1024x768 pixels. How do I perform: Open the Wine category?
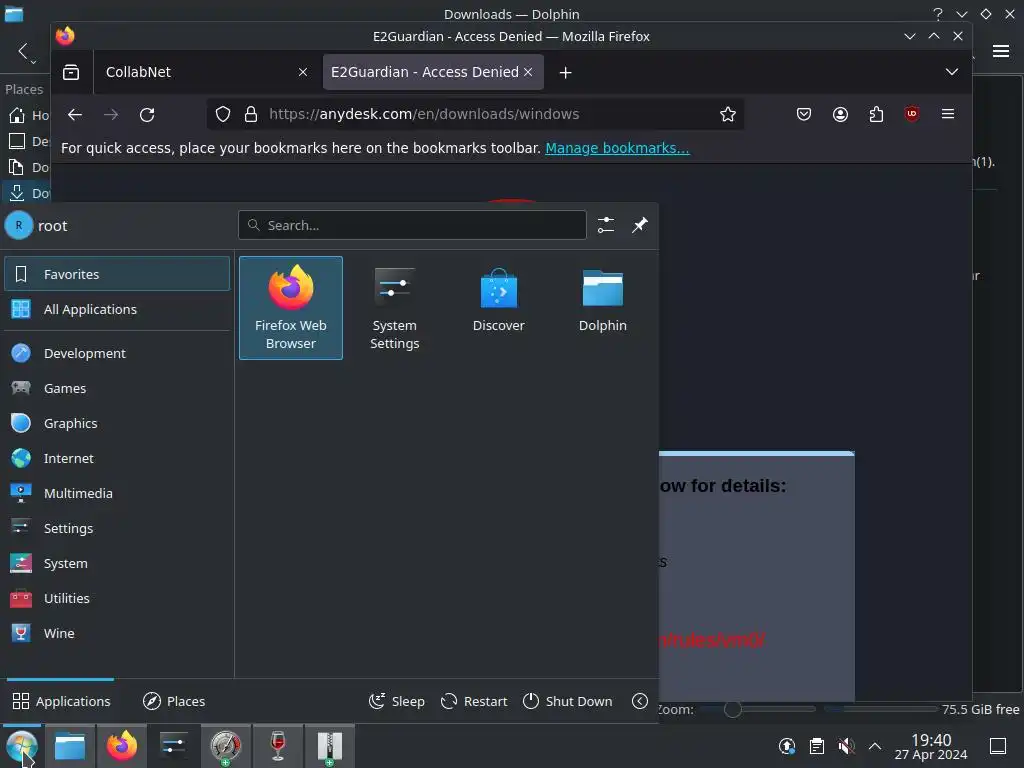pos(117,633)
